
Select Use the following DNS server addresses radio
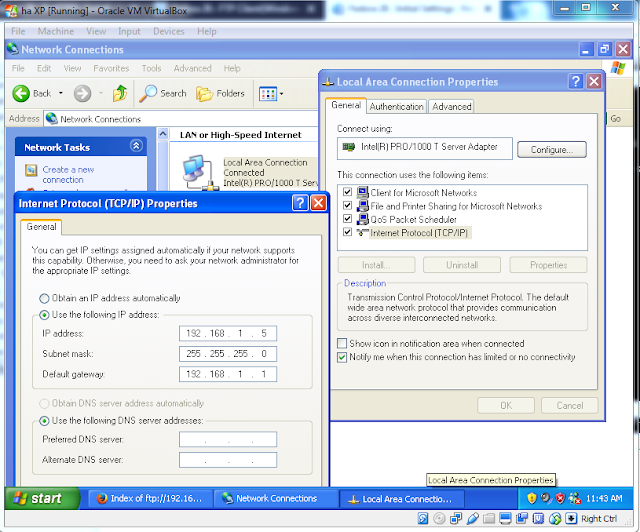(x=44, y=421)
